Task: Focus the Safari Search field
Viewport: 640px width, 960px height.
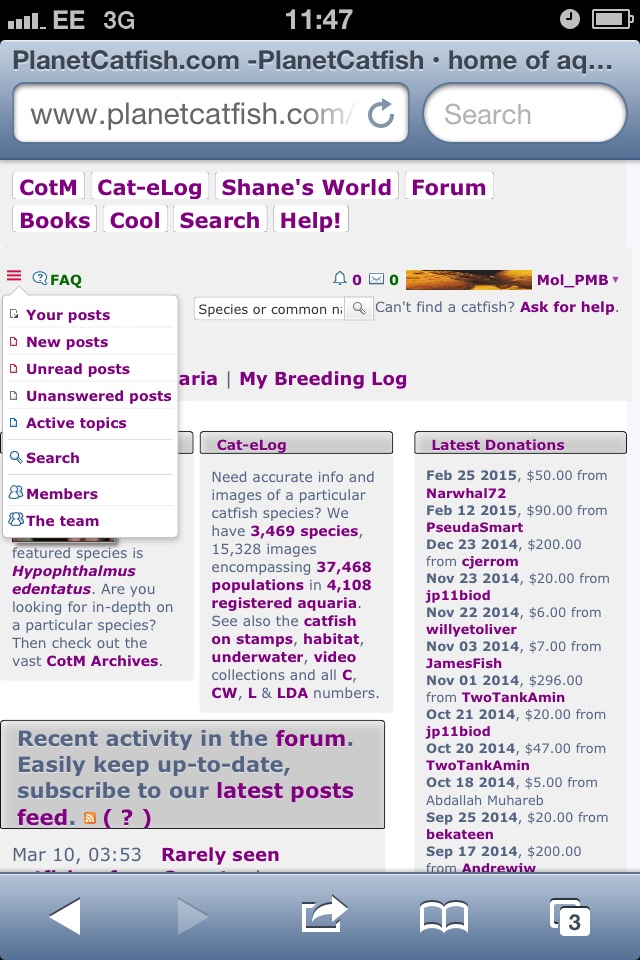Action: tap(525, 114)
